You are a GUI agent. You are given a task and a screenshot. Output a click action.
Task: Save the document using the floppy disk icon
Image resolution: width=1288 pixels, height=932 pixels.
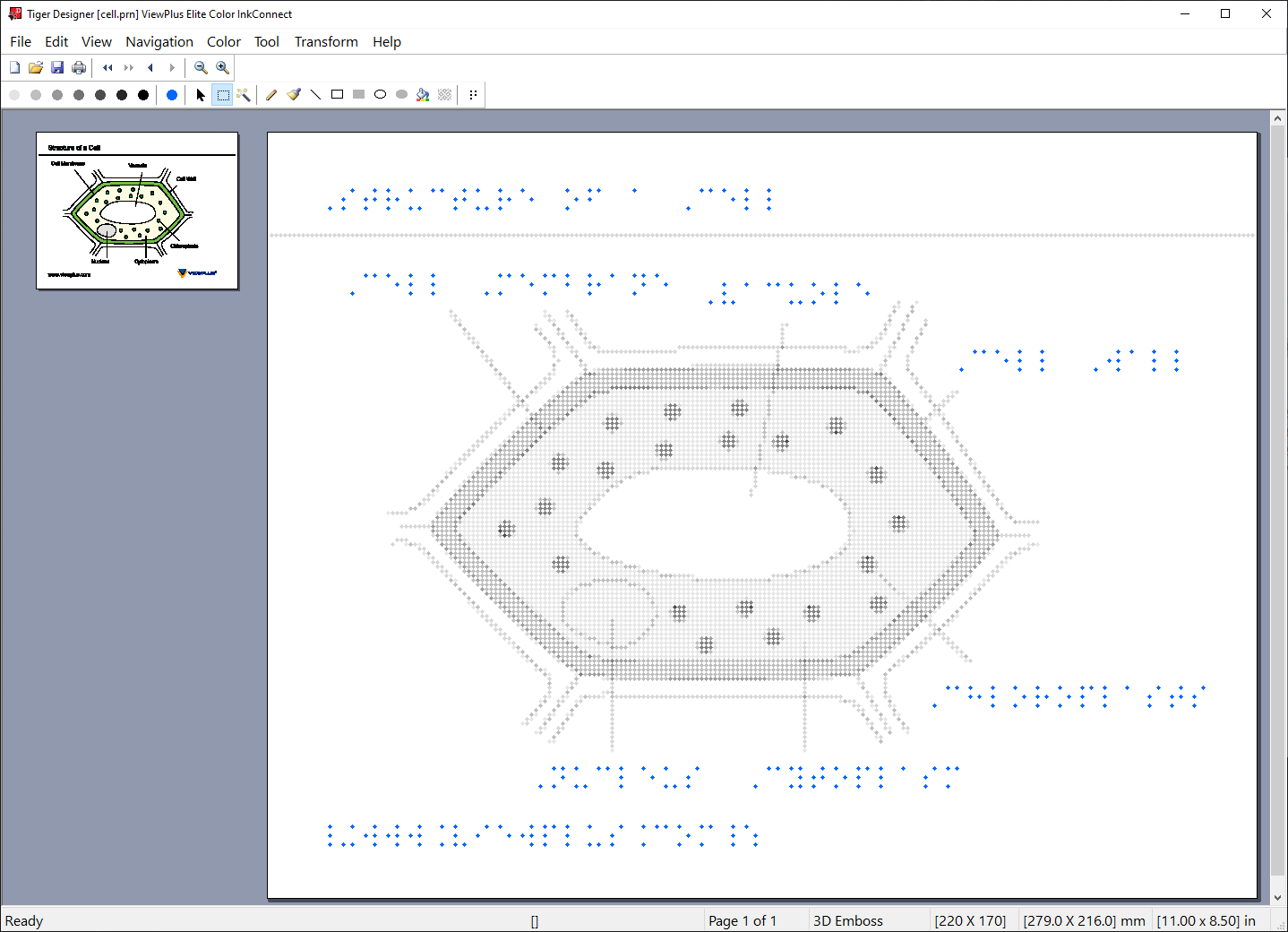(x=57, y=68)
